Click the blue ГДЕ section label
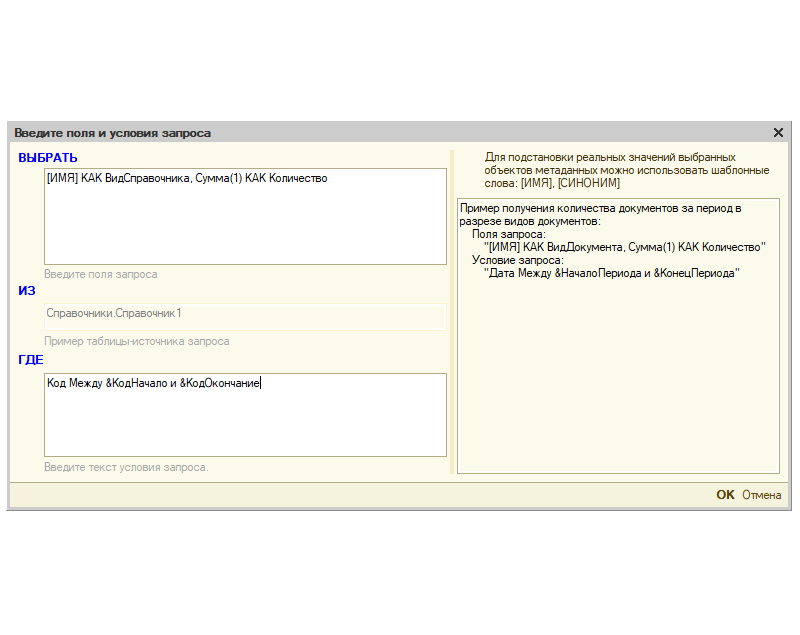Image resolution: width=800 pixels, height=635 pixels. tap(31, 360)
